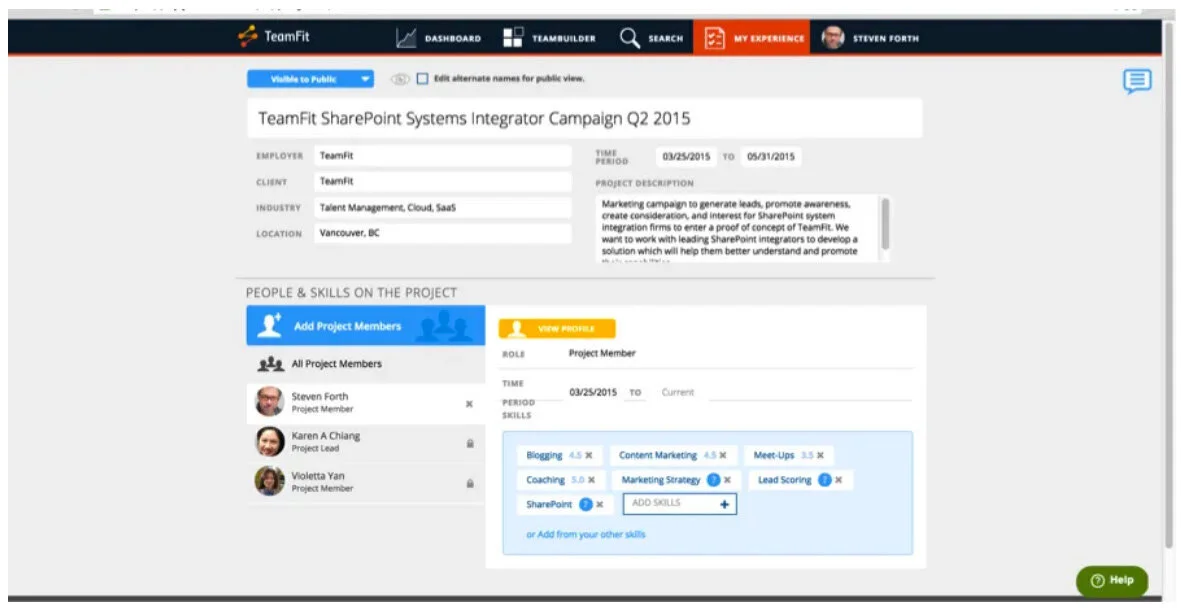Screen dimensions: 1181x608
Task: Click the Search magnifier icon
Action: [630, 38]
